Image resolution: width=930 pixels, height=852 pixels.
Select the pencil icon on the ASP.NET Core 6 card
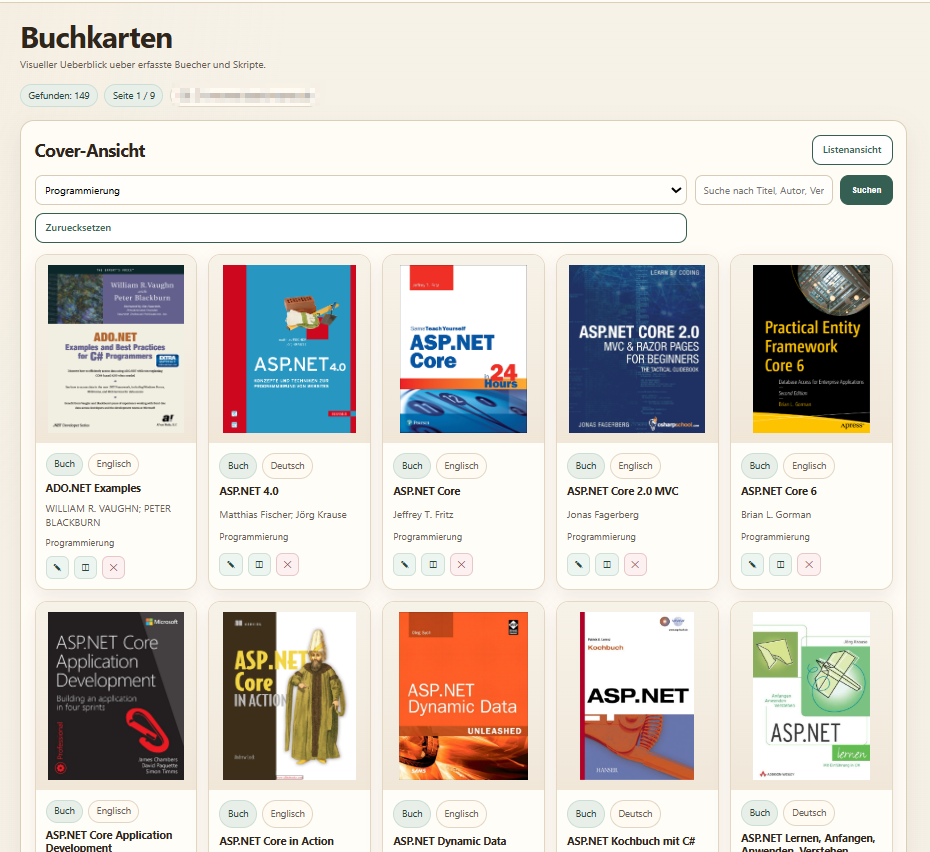(x=751, y=564)
